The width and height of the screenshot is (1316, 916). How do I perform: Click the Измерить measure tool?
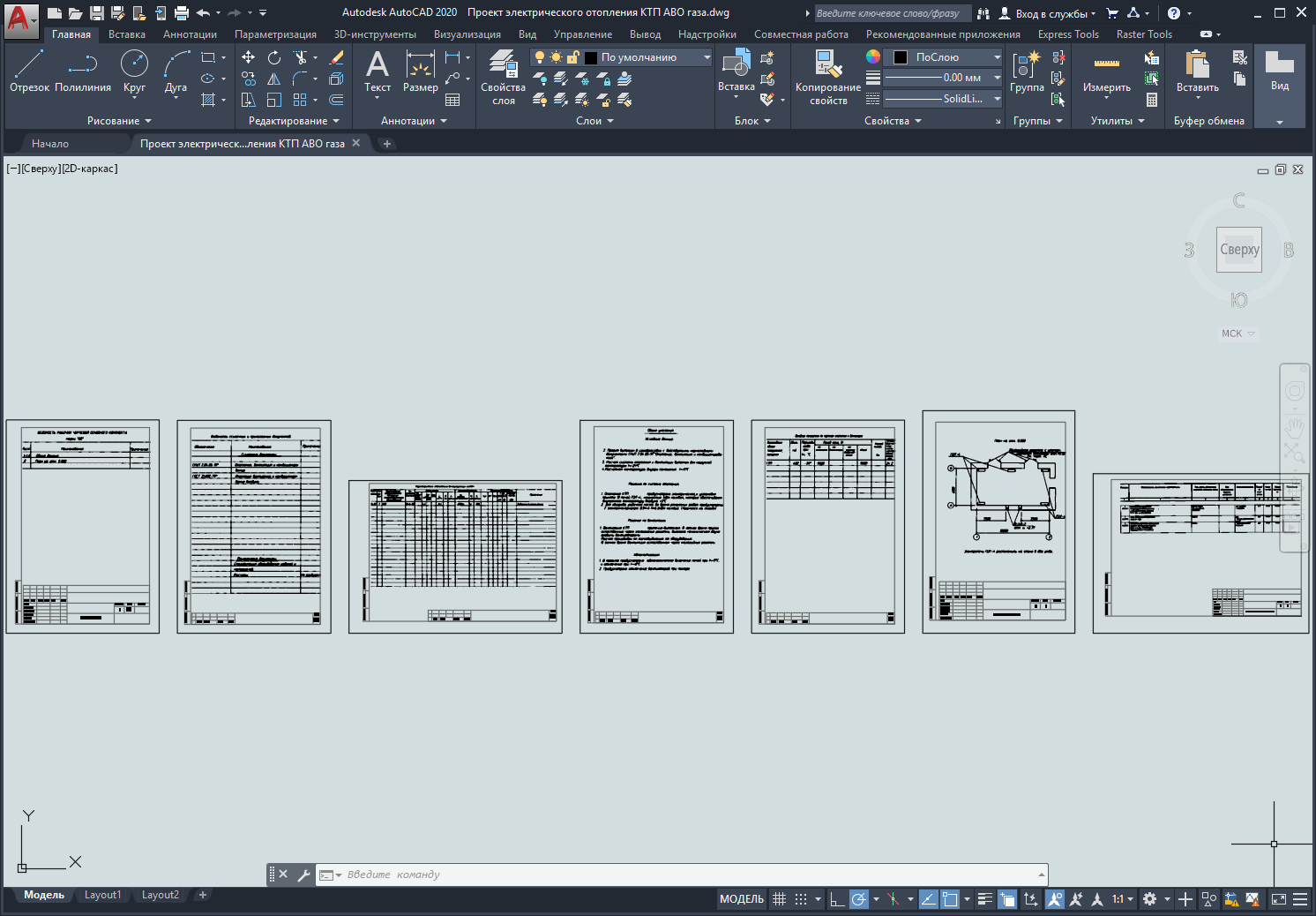pos(1106,71)
